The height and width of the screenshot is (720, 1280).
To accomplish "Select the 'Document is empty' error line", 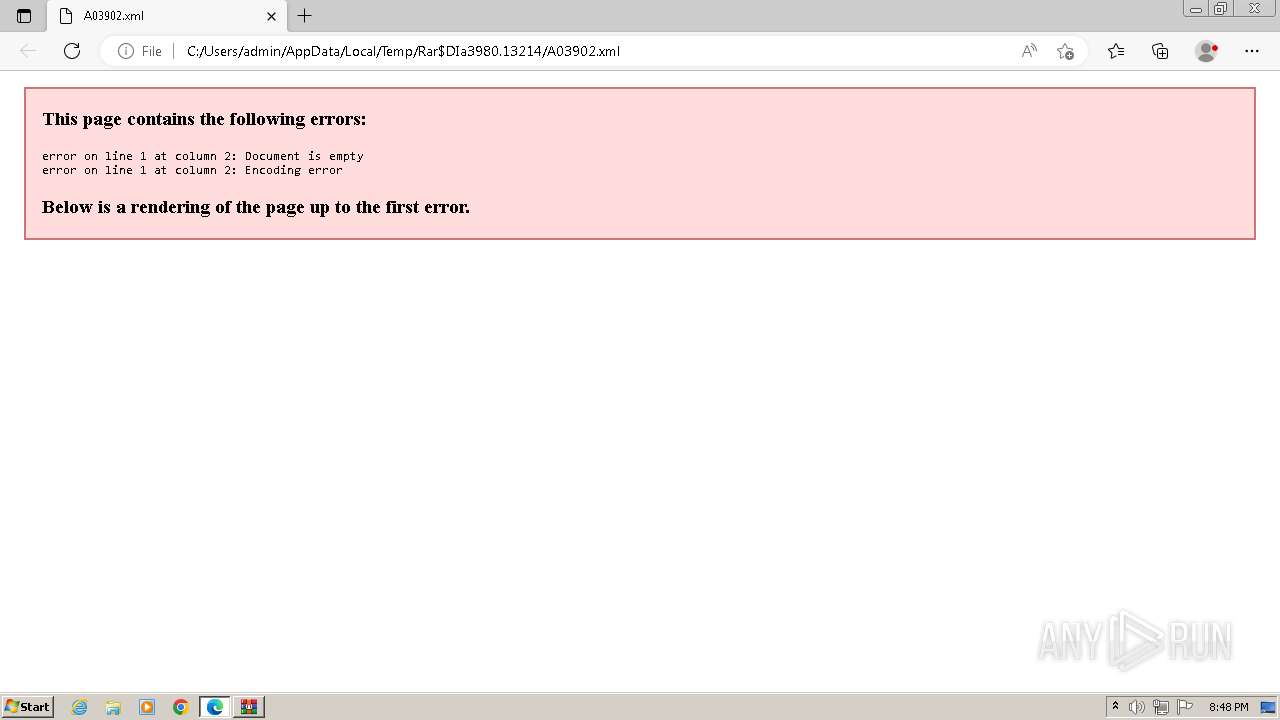I will (x=203, y=156).
